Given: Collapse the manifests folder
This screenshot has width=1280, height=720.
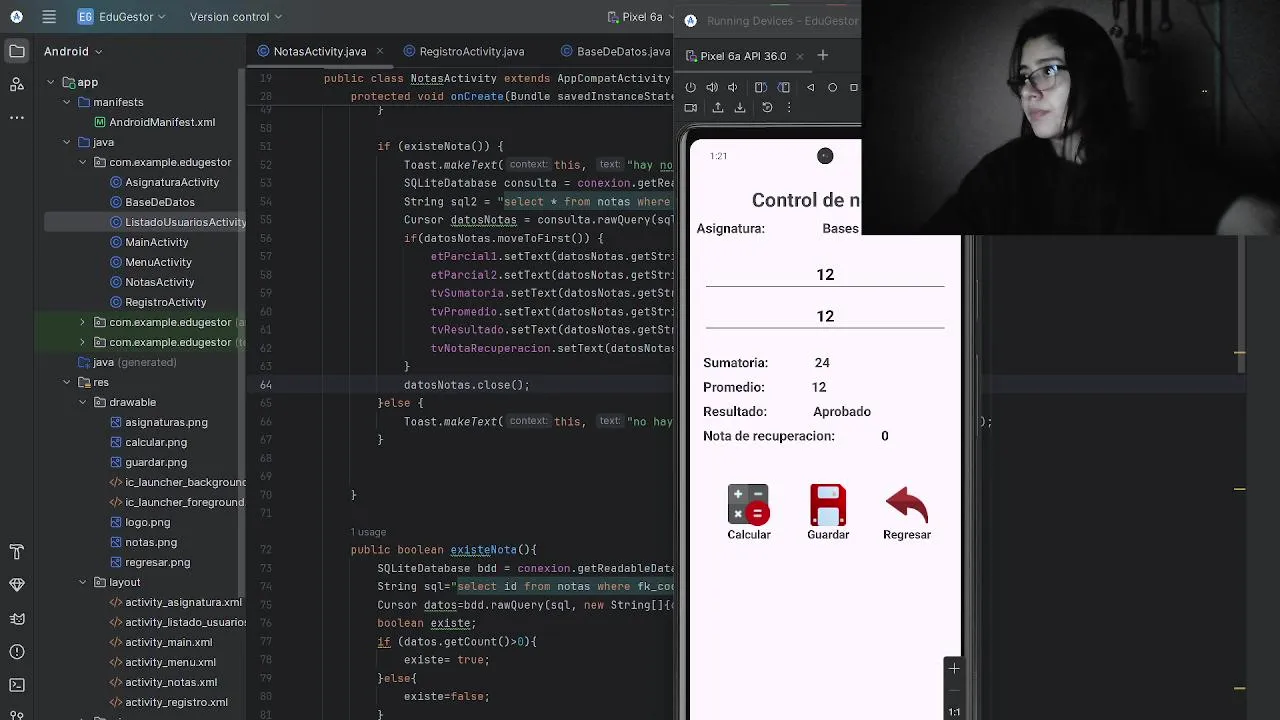Looking at the screenshot, I should [67, 102].
